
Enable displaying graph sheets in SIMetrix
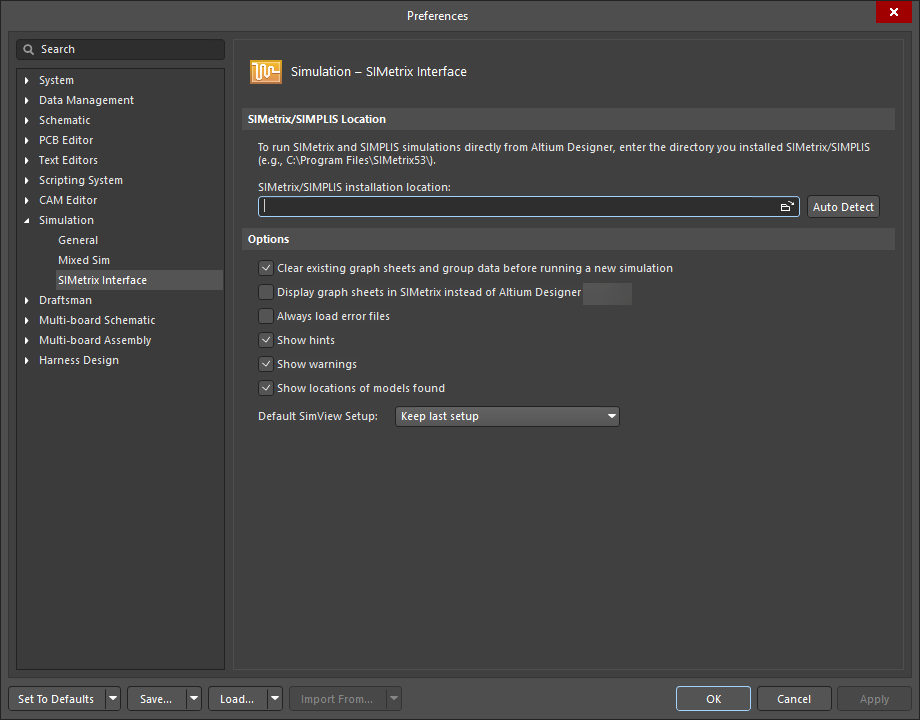coord(266,292)
